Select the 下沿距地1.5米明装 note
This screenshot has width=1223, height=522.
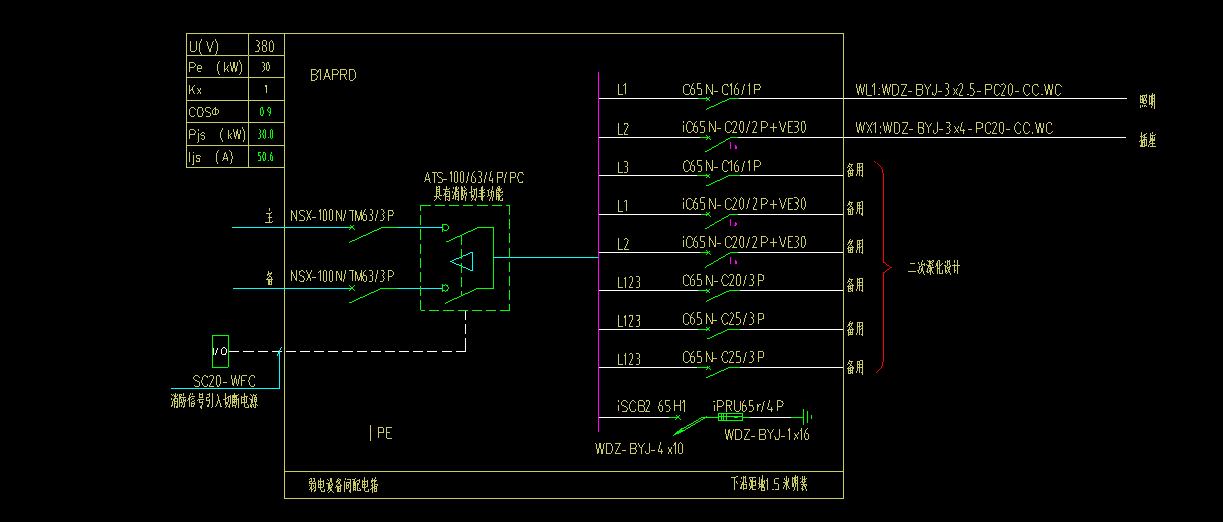coord(769,485)
